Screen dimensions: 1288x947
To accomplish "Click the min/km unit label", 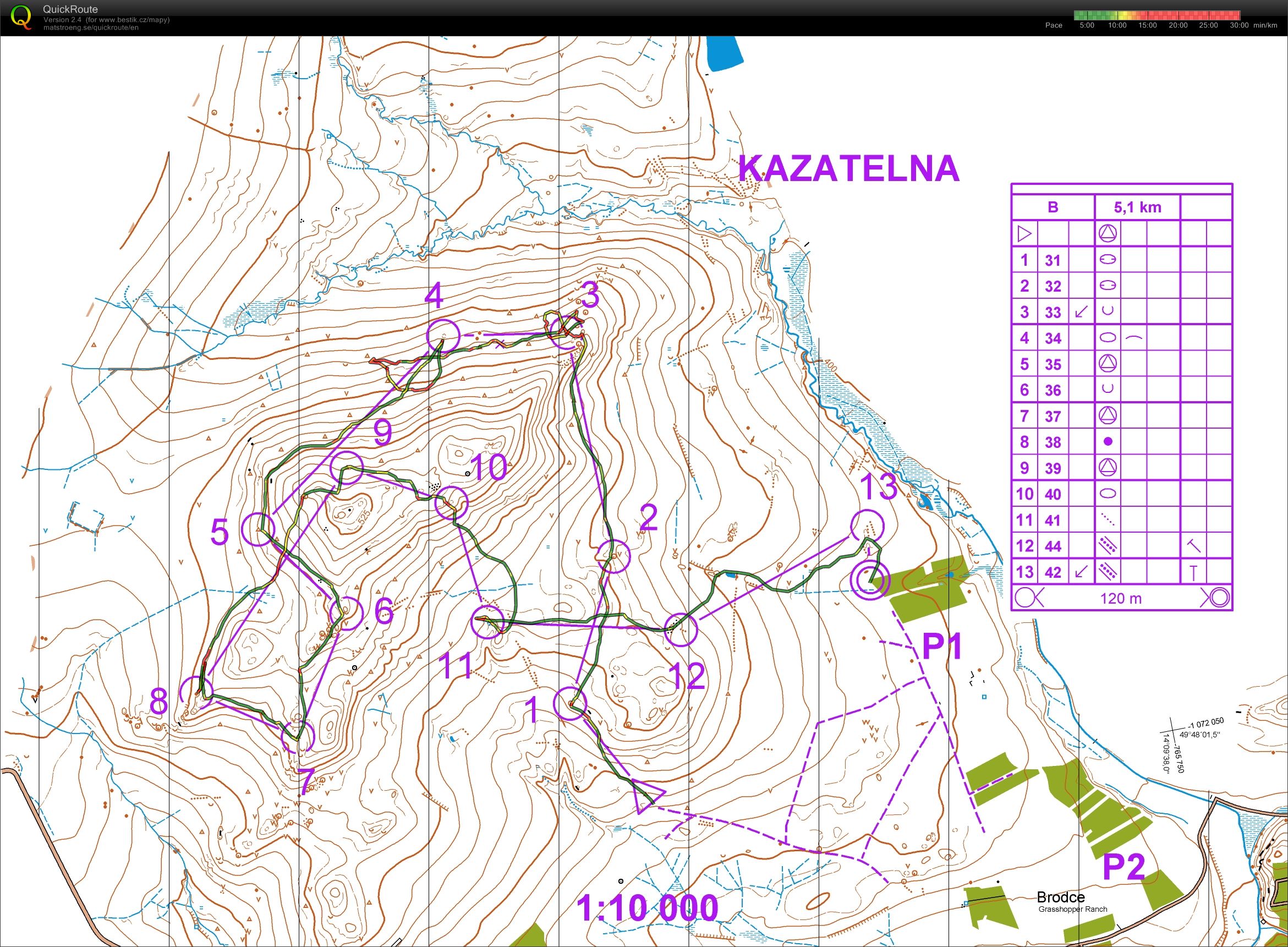I will [1265, 25].
